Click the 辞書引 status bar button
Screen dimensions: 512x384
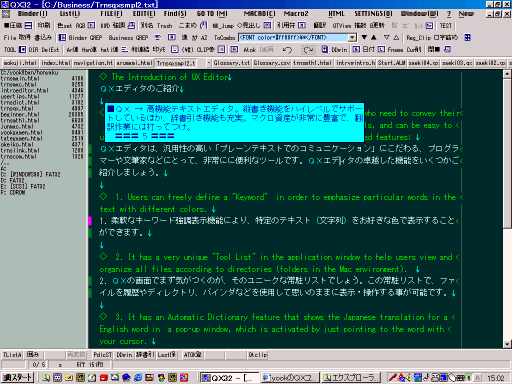pyautogui.click(x=145, y=355)
